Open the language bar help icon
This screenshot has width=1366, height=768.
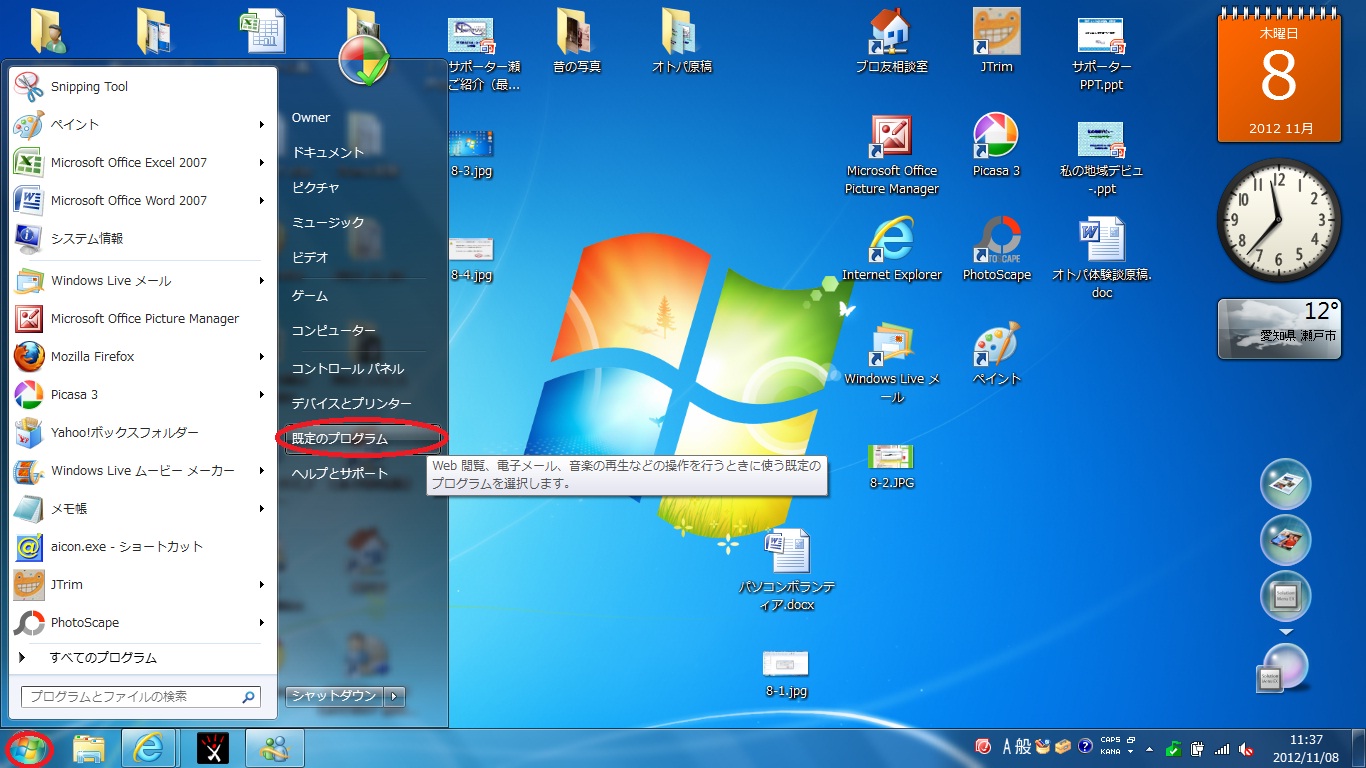pos(1085,747)
